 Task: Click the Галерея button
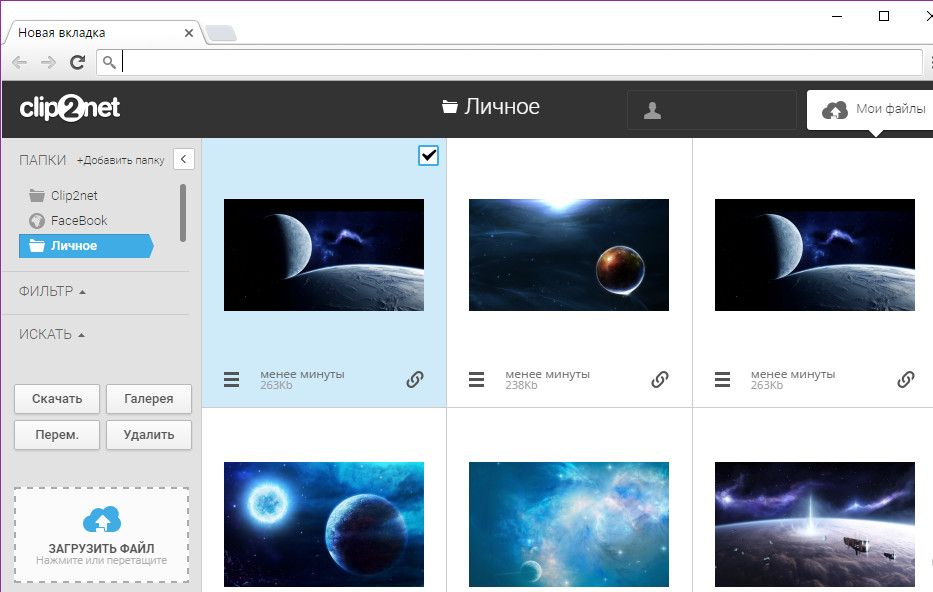pyautogui.click(x=149, y=399)
